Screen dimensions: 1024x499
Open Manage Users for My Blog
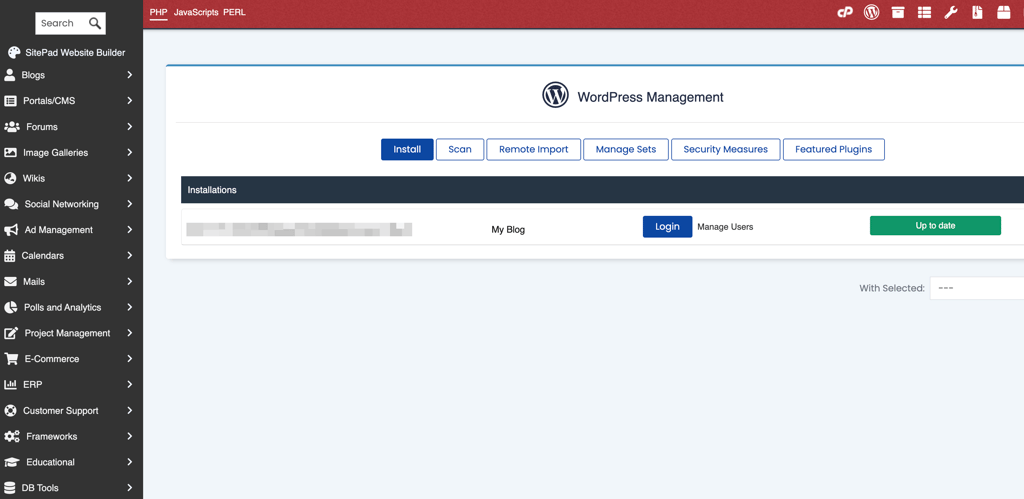coord(725,227)
